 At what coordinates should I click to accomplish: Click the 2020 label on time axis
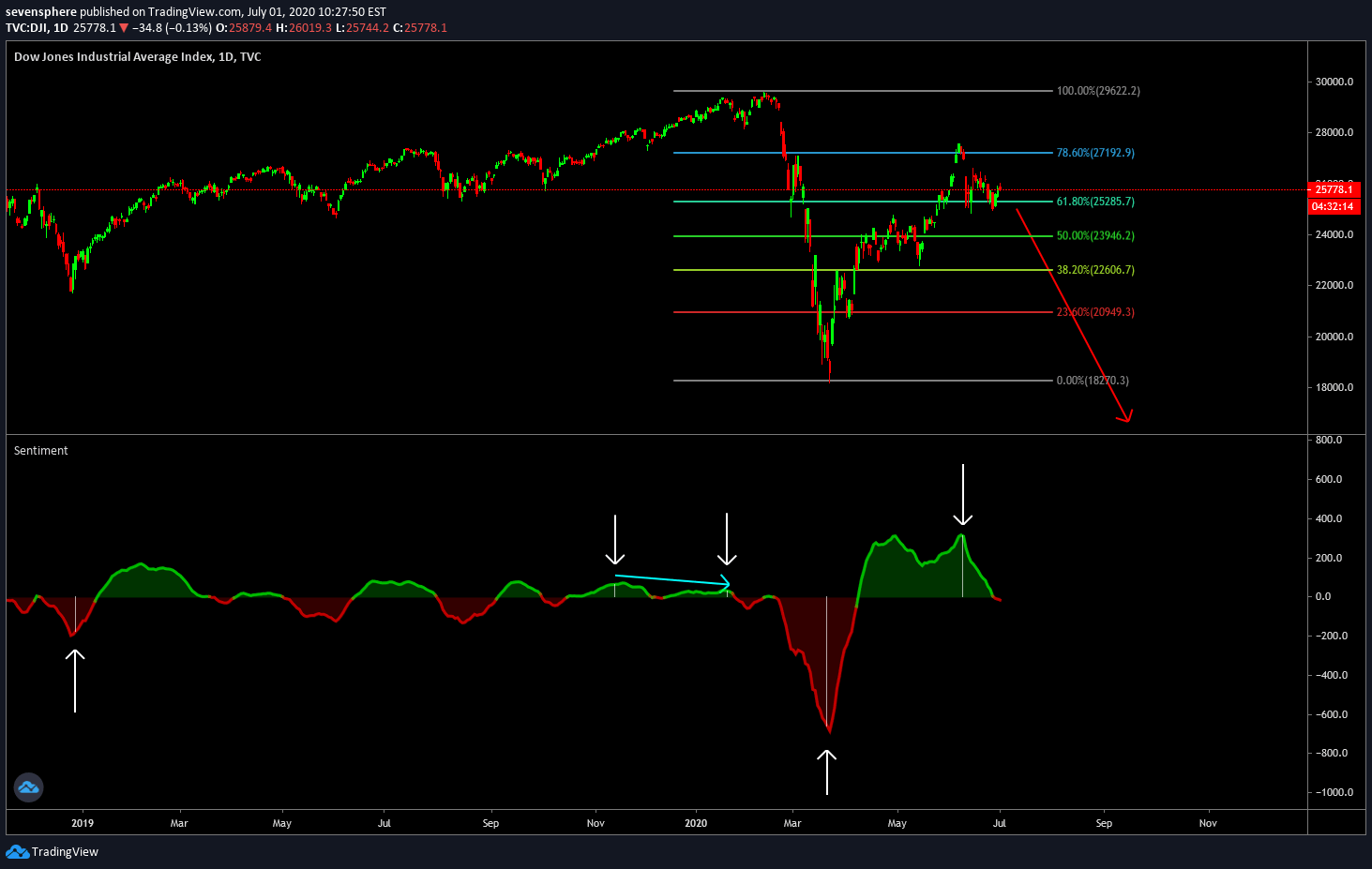tap(696, 823)
